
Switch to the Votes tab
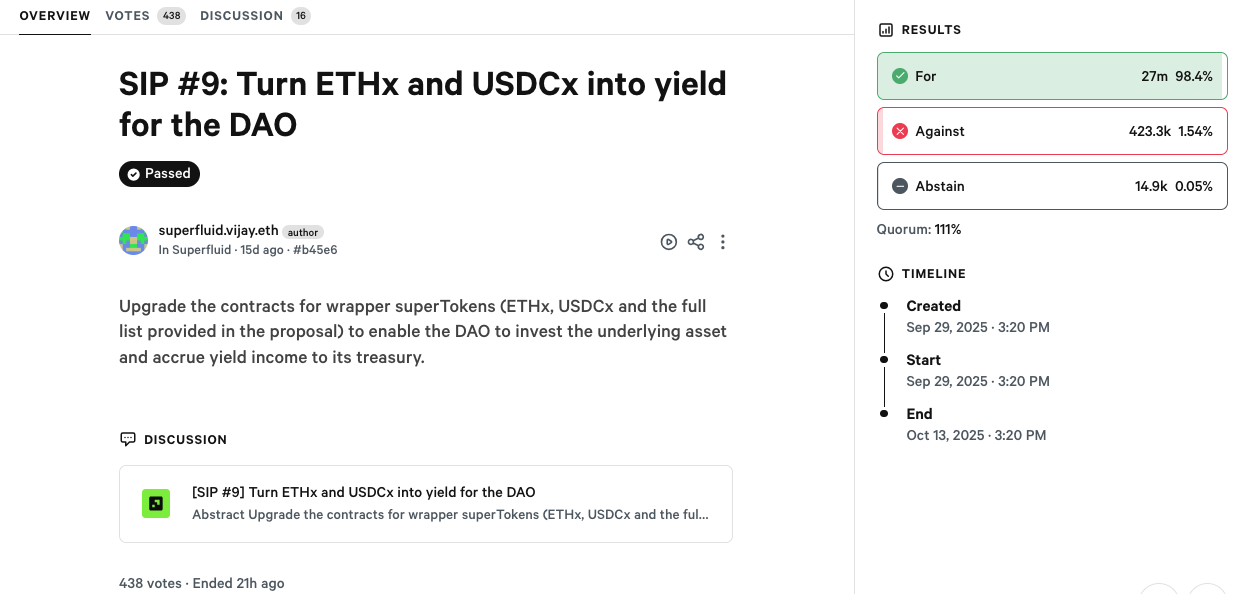[x=127, y=16]
